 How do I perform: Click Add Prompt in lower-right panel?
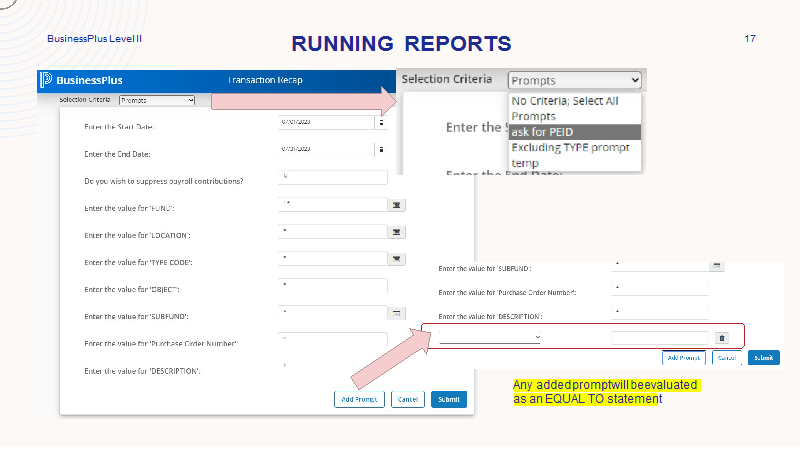[684, 358]
